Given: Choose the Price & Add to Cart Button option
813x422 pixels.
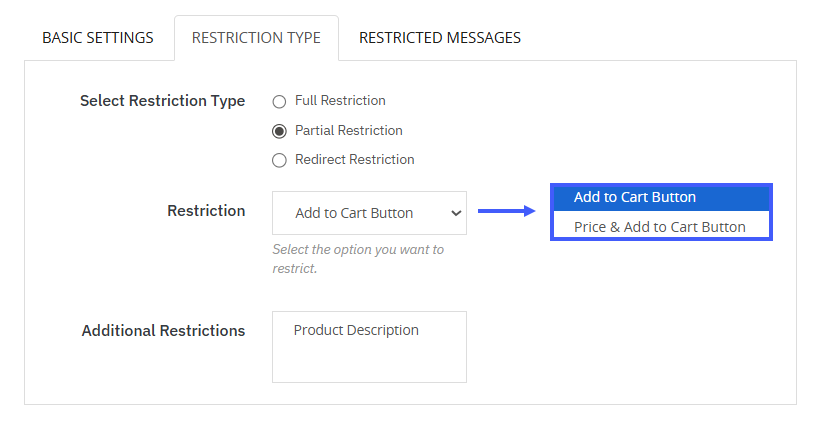Looking at the screenshot, I should pos(660,227).
